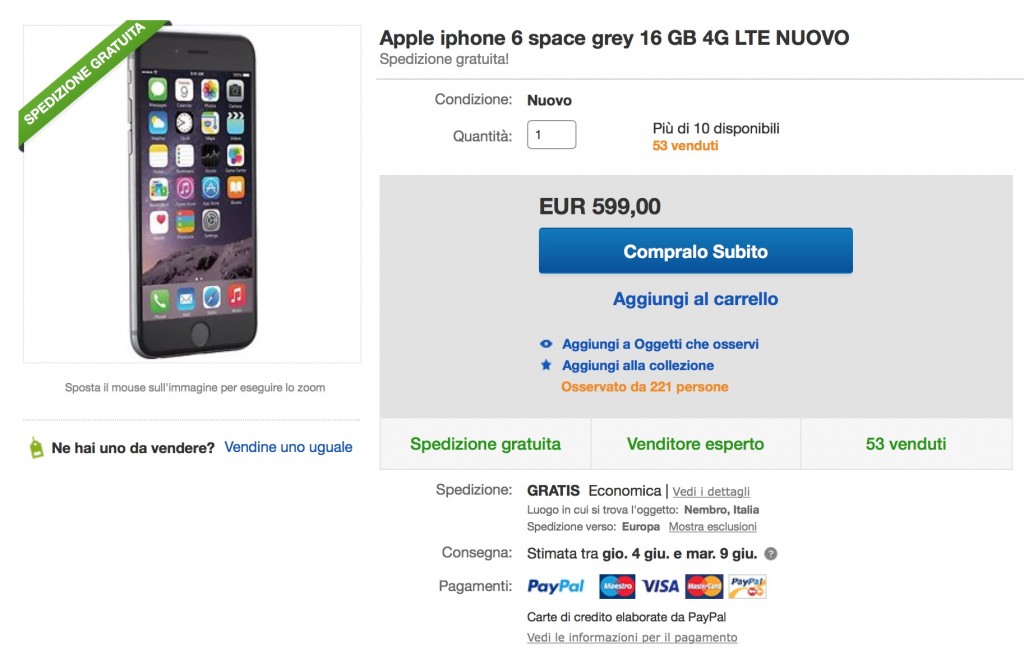Open Vedi i dettagli shipping link
This screenshot has width=1024, height=655.
tap(711, 492)
